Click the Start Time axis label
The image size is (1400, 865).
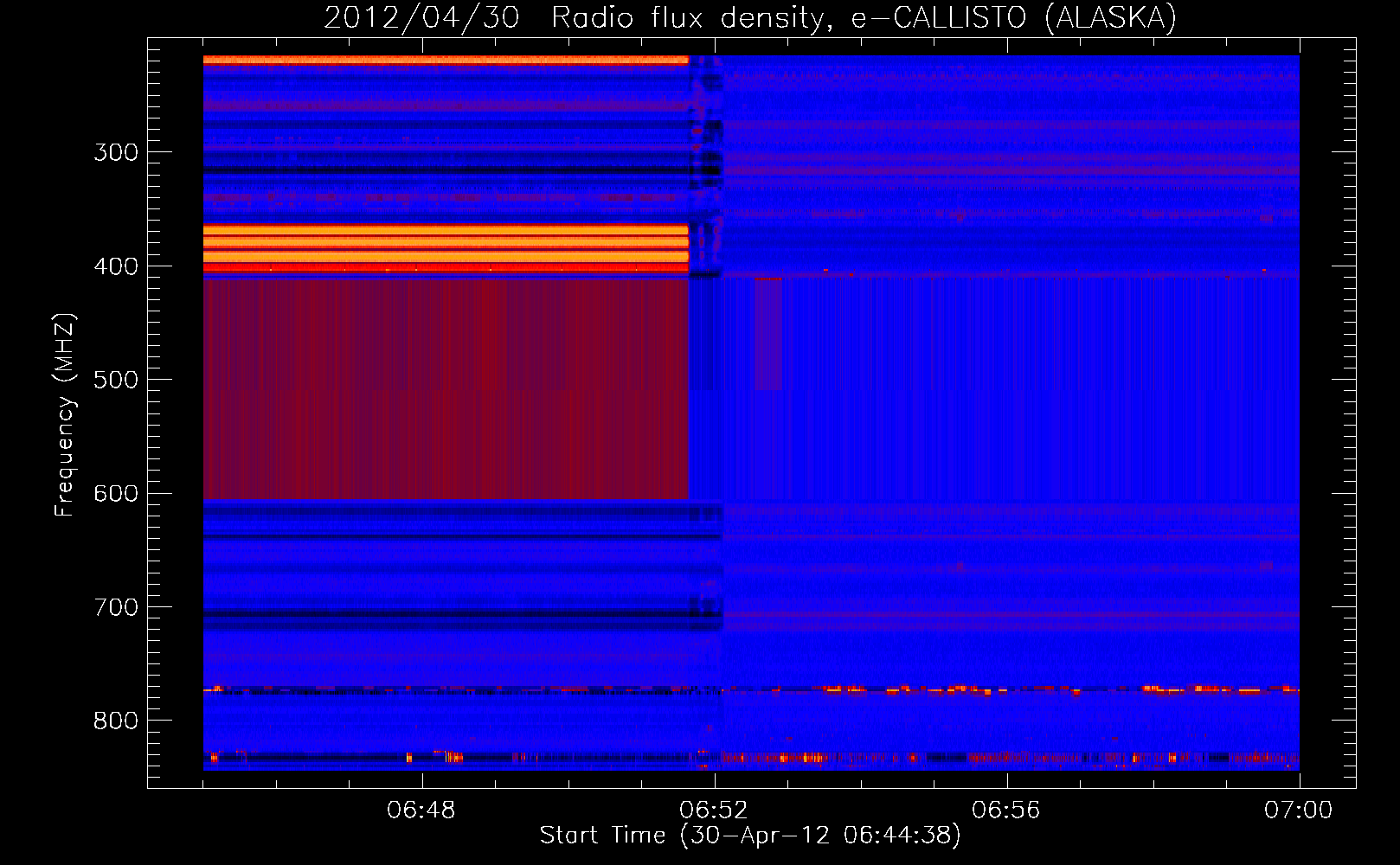[x=750, y=836]
